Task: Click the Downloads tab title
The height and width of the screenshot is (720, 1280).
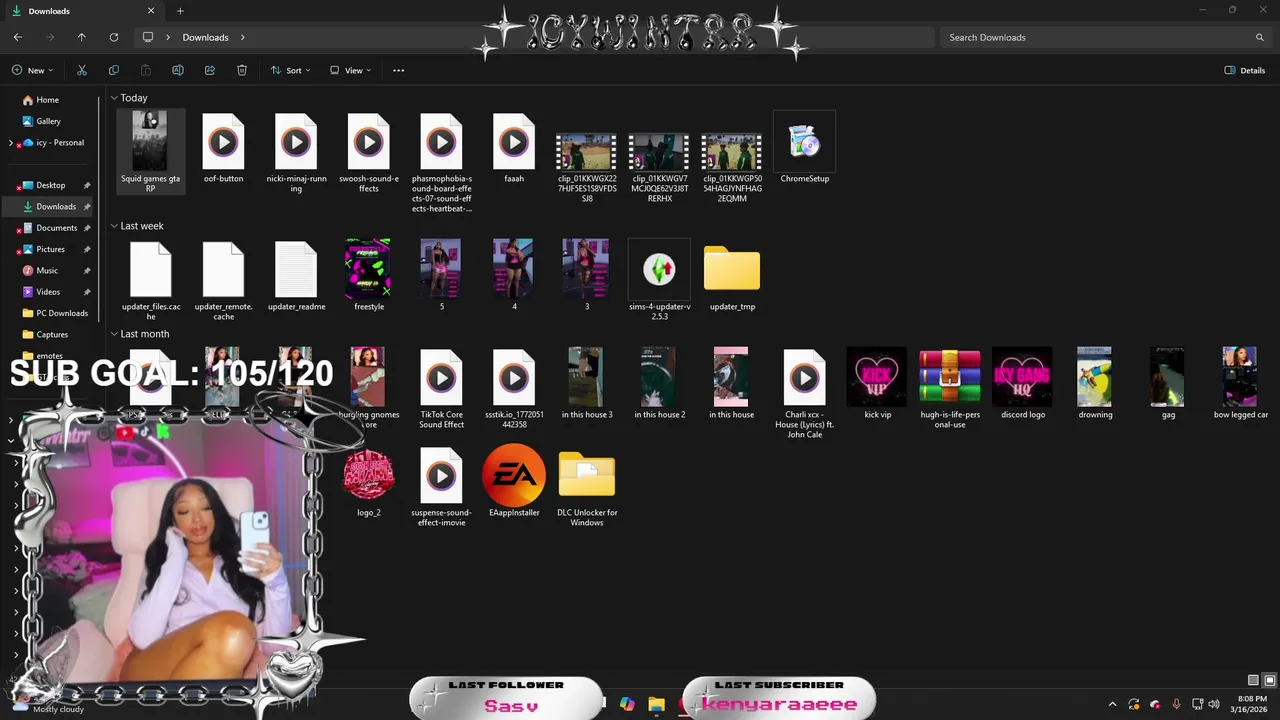Action: [49, 11]
